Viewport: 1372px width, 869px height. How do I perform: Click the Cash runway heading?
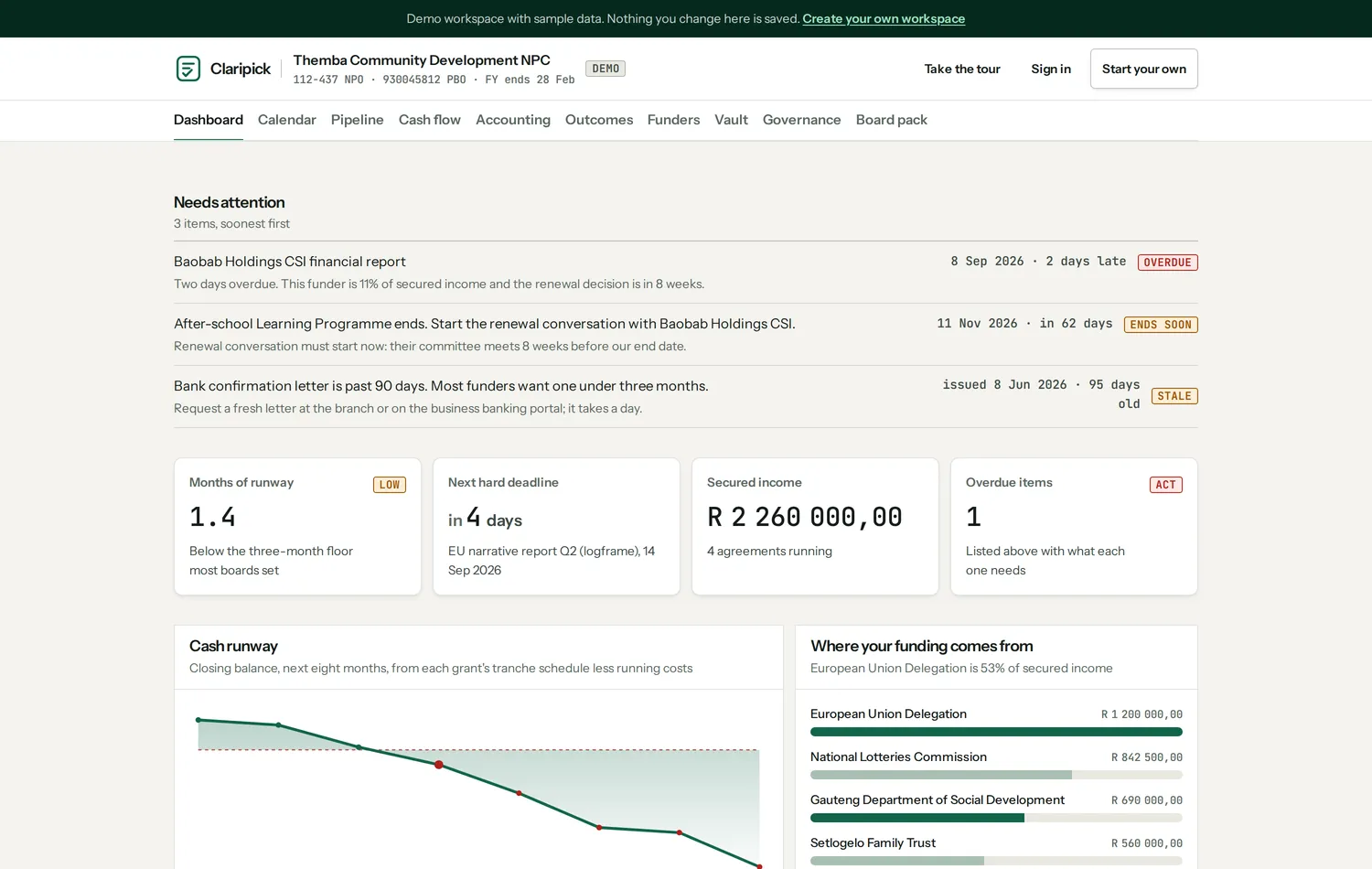click(233, 646)
